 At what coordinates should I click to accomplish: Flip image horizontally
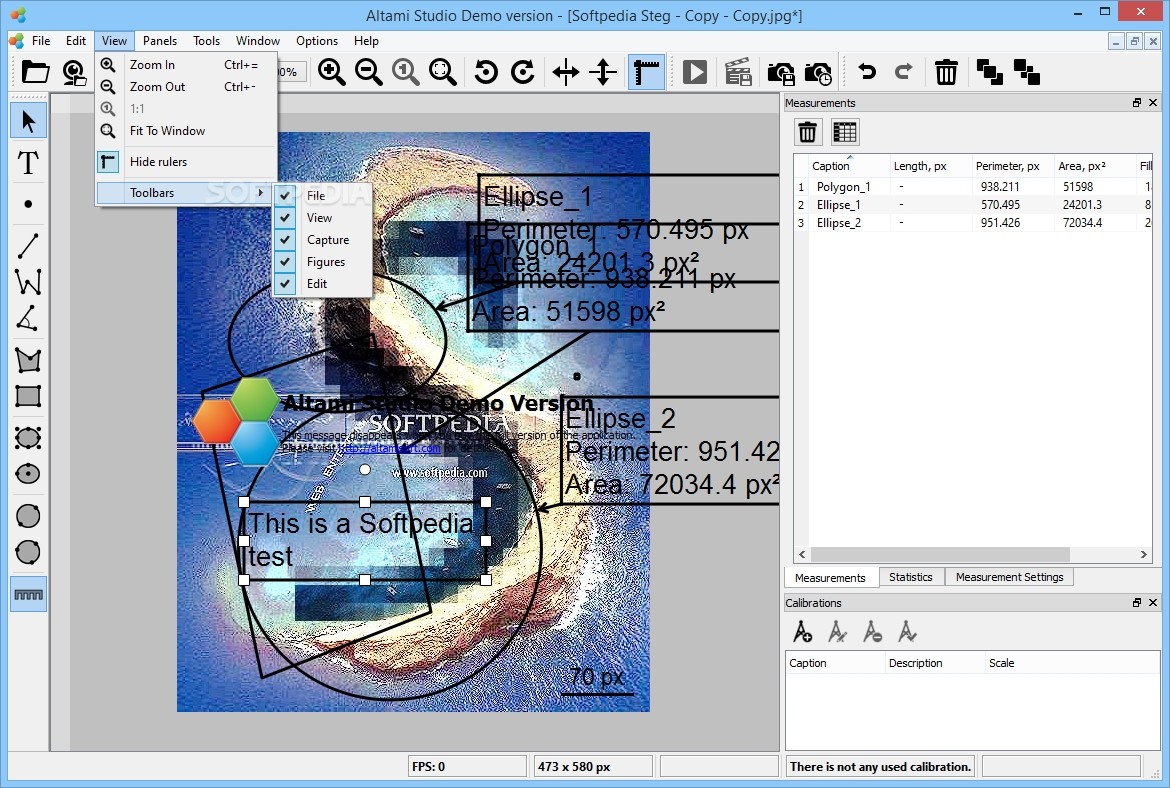566,72
